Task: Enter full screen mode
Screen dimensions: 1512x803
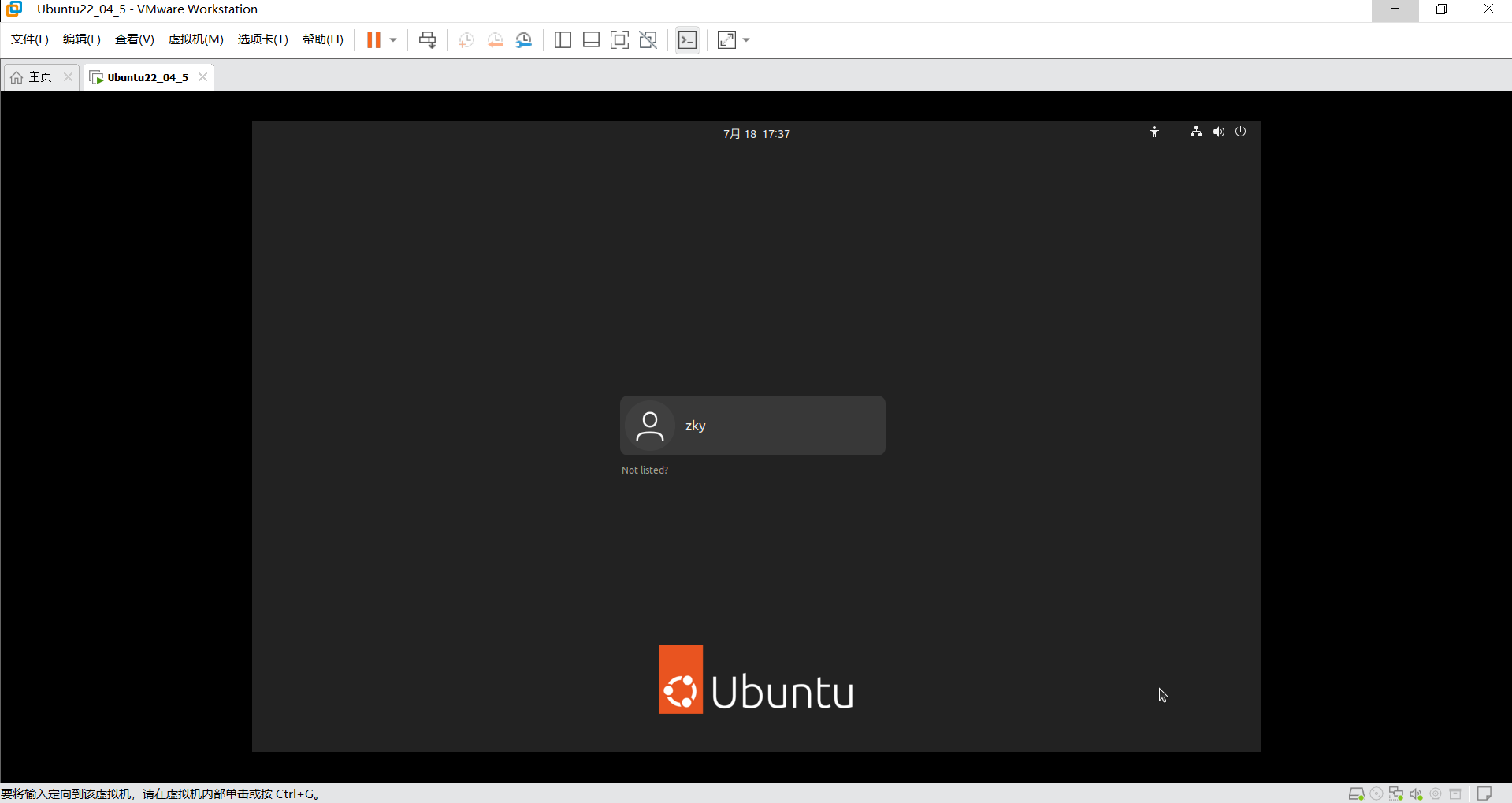Action: (619, 39)
